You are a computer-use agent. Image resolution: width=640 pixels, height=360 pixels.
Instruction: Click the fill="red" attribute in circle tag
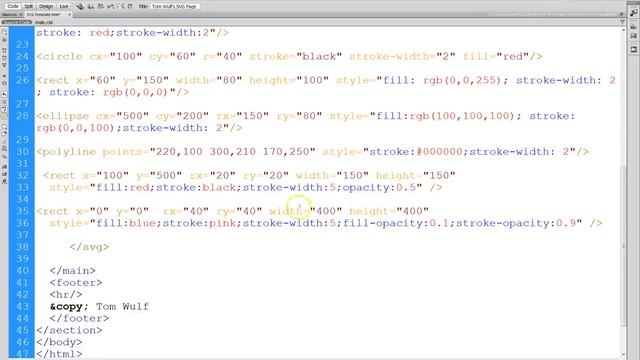[x=496, y=56]
